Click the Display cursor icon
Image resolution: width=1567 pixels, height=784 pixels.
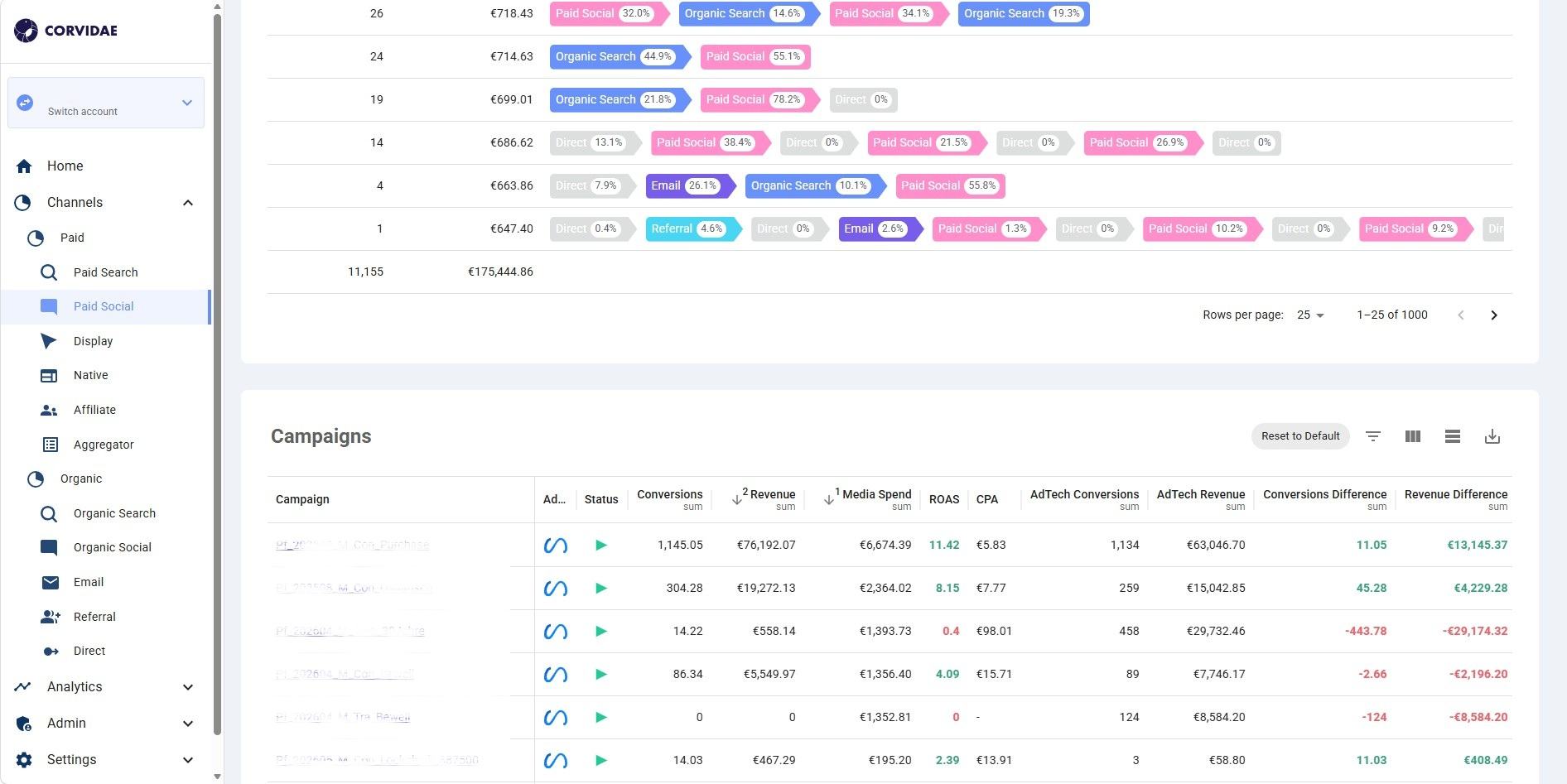click(49, 341)
